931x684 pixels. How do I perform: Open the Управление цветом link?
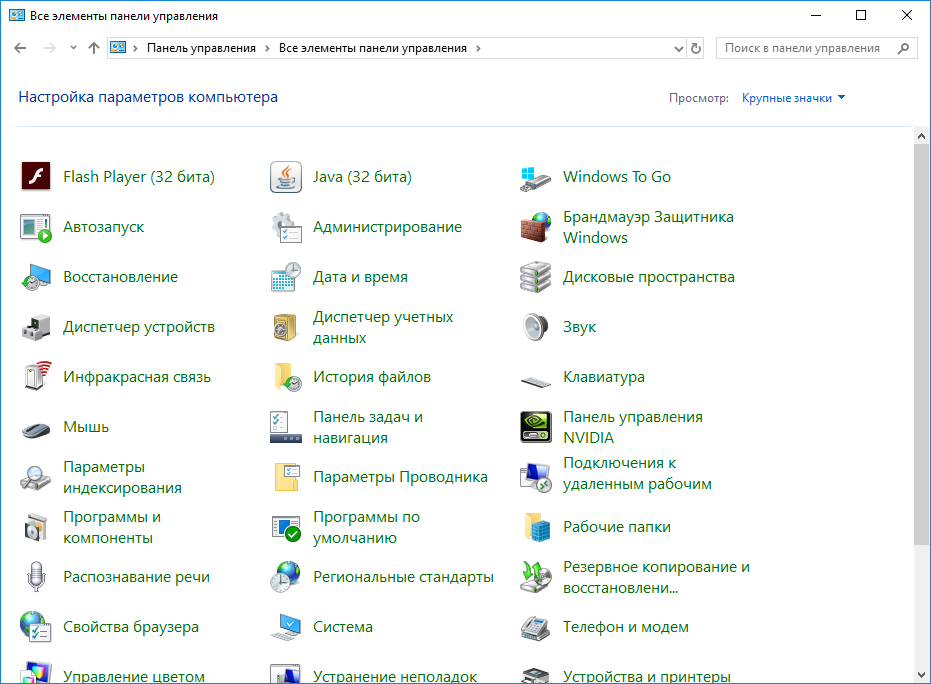tap(134, 676)
